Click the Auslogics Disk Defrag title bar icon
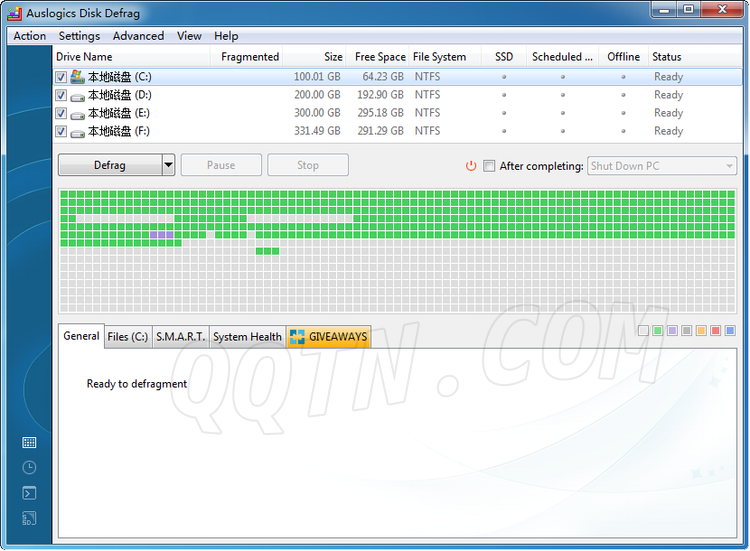The height and width of the screenshot is (551, 750). point(14,12)
